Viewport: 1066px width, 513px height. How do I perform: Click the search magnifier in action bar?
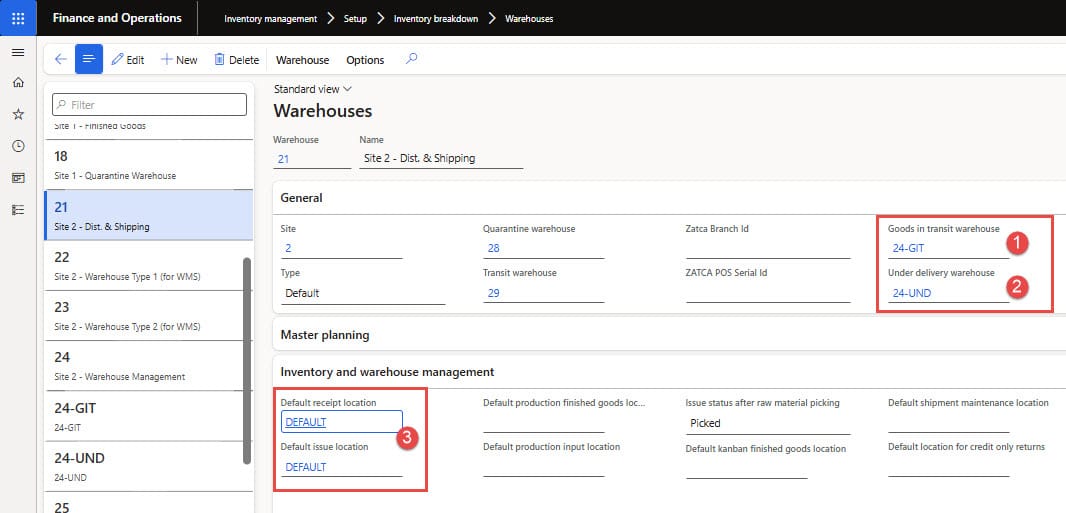pos(411,59)
